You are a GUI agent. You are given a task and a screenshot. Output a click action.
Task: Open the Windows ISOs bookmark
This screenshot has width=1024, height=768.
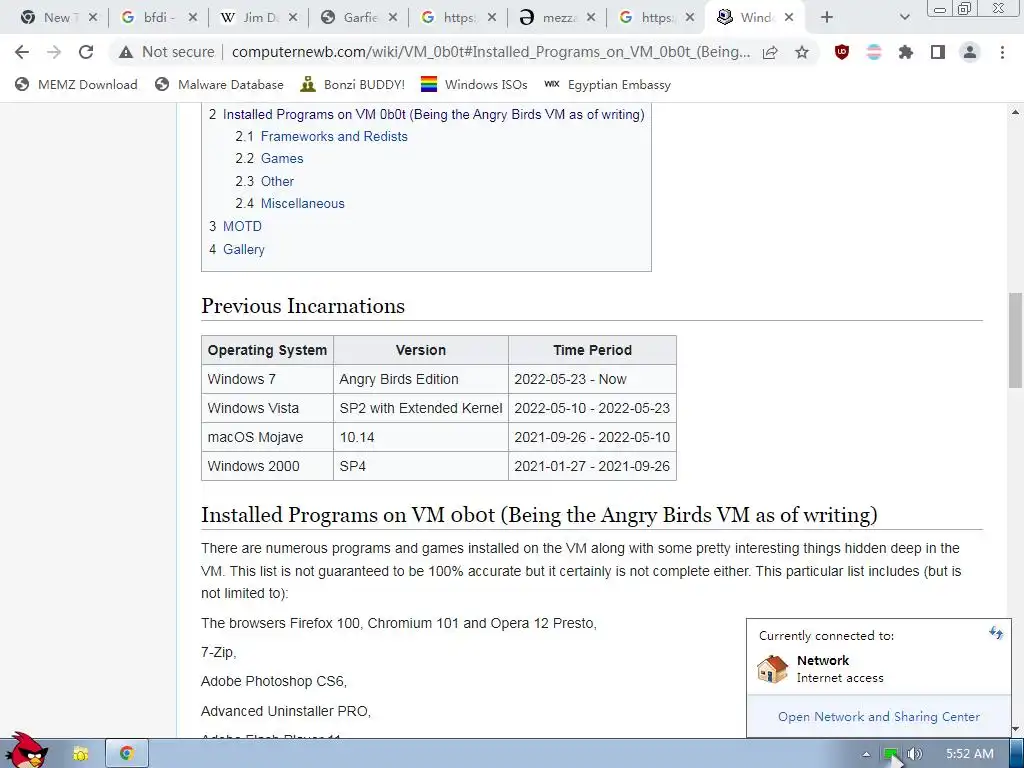pos(474,85)
